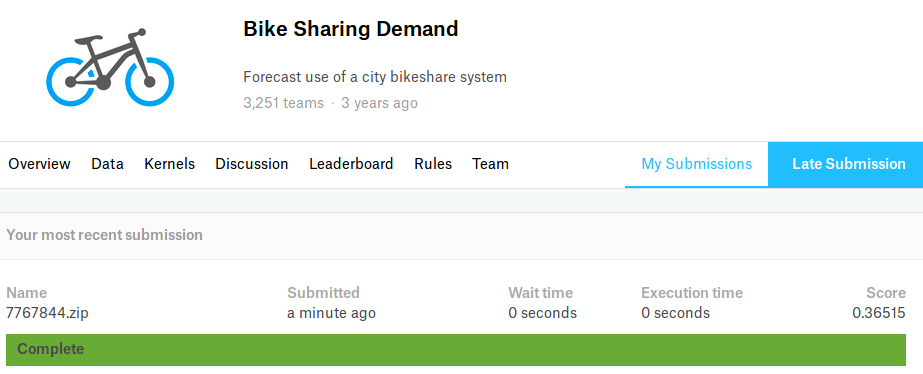Open the Kernels tab

pyautogui.click(x=170, y=164)
